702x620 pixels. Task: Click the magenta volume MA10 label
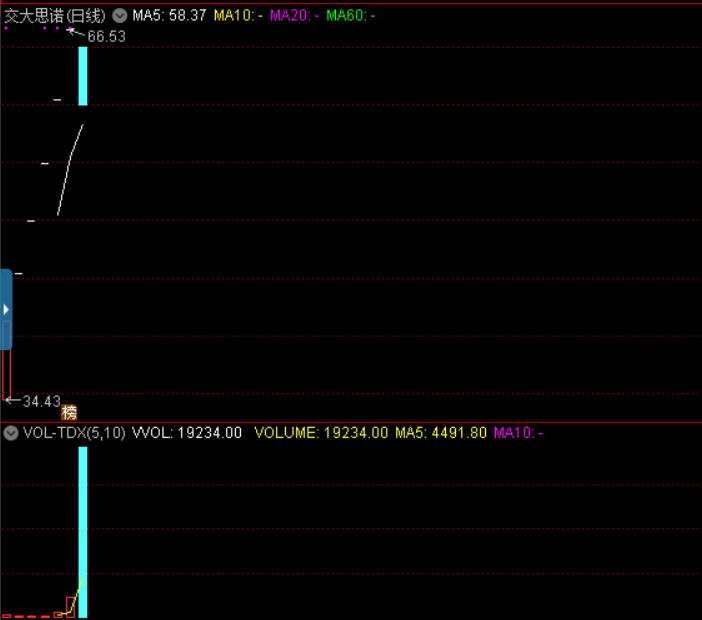point(518,433)
